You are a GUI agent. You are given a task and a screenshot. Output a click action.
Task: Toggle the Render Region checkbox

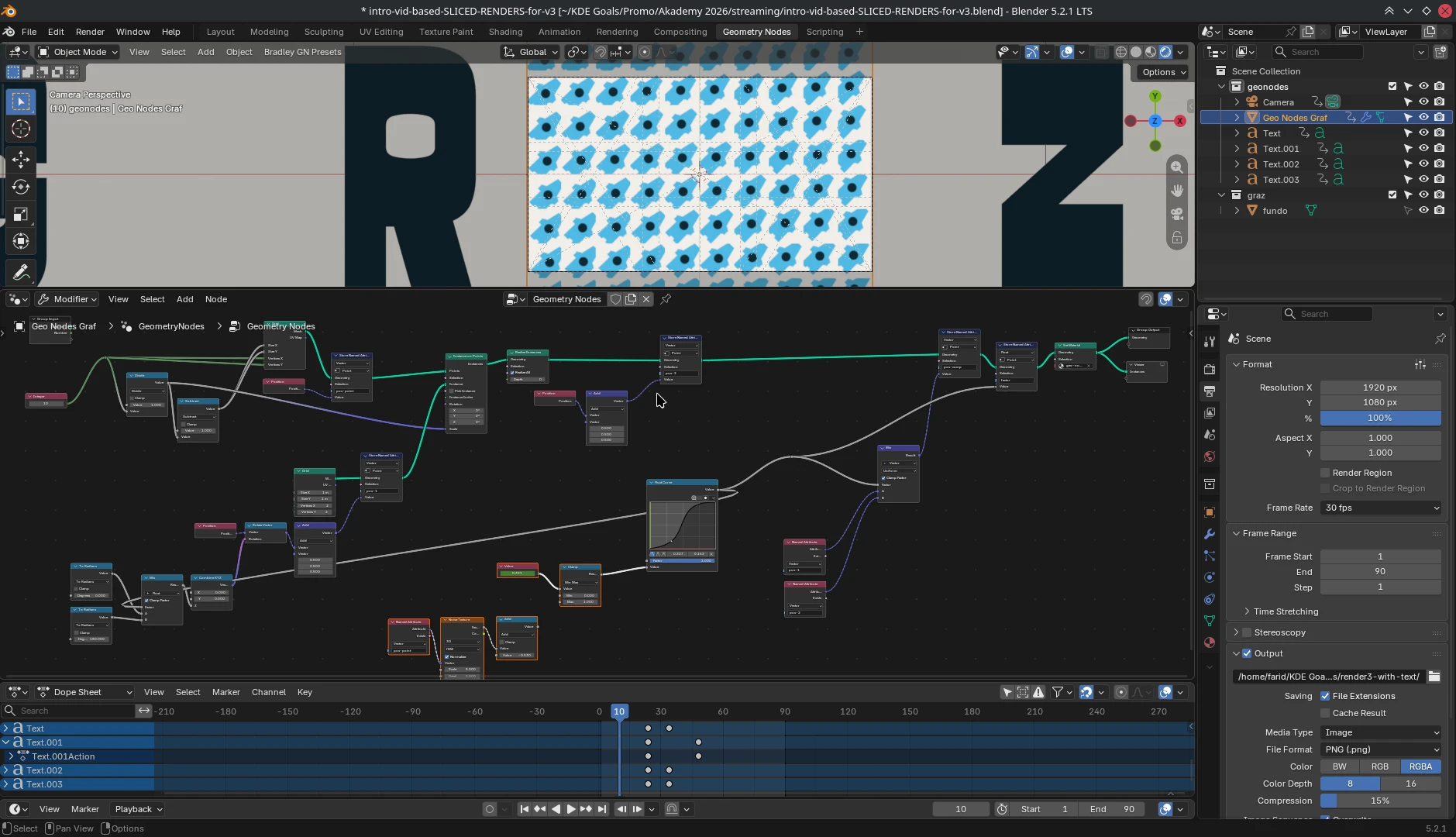(x=1325, y=473)
